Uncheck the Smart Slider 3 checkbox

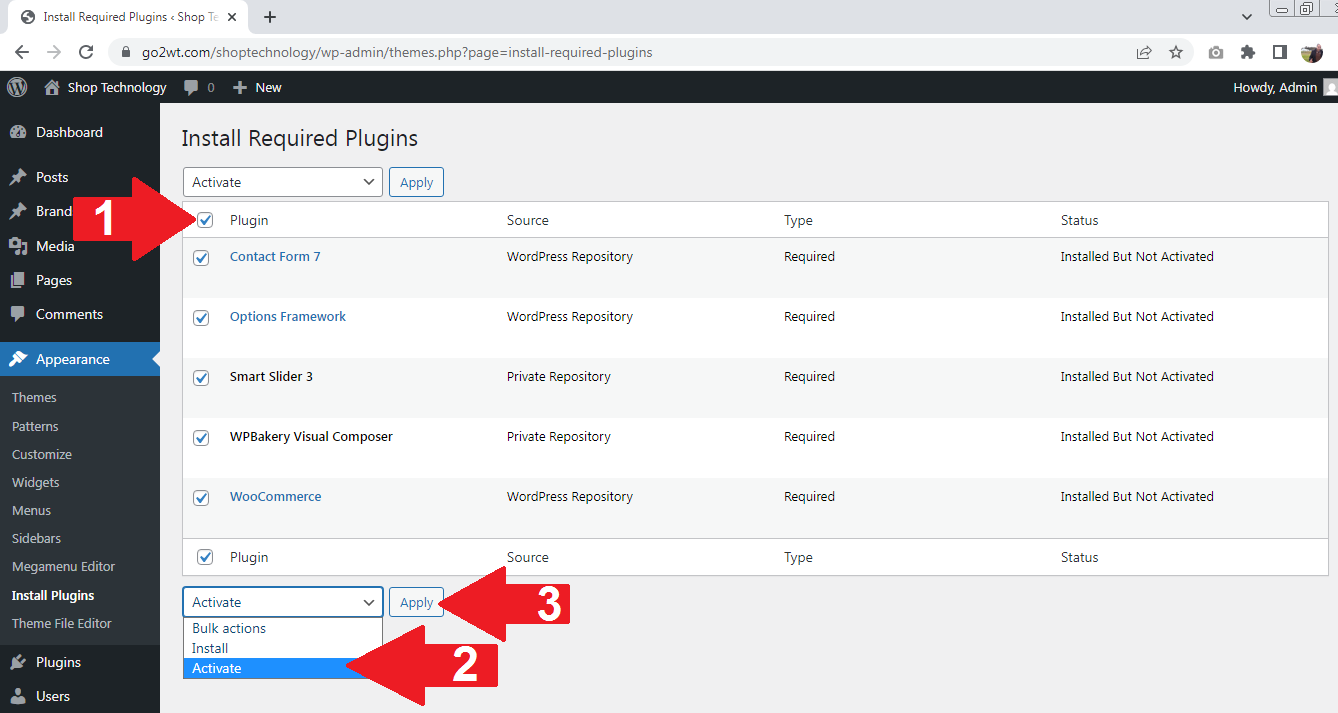click(201, 378)
